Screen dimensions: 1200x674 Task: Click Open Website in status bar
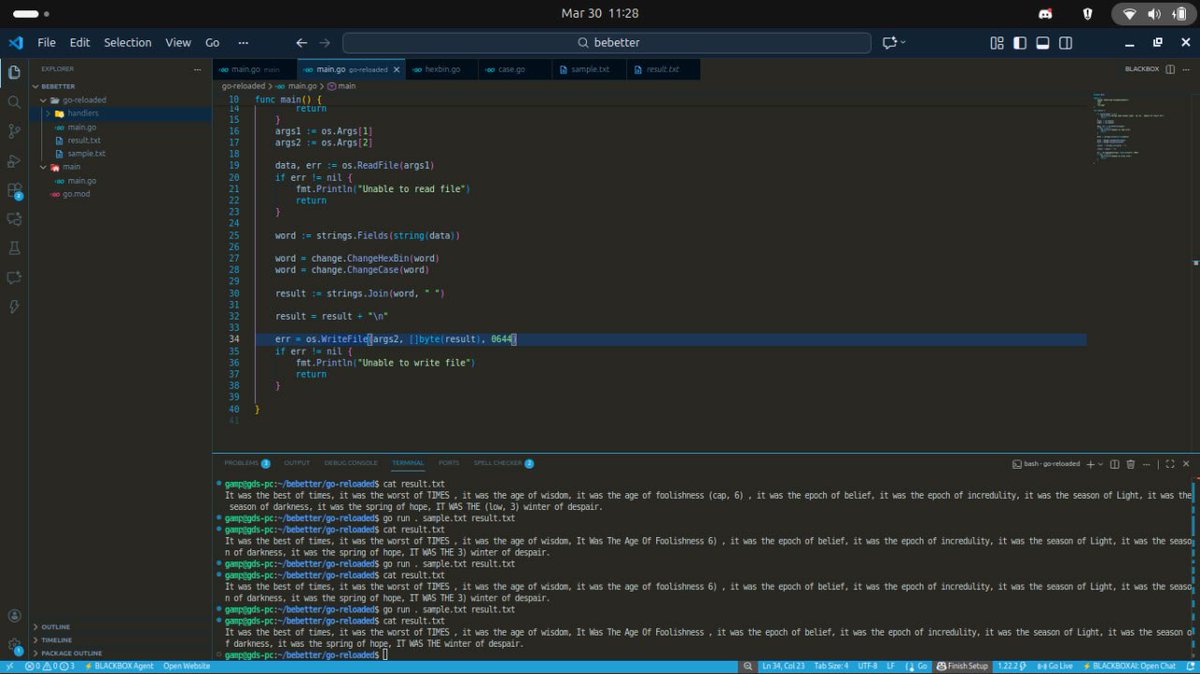point(187,666)
